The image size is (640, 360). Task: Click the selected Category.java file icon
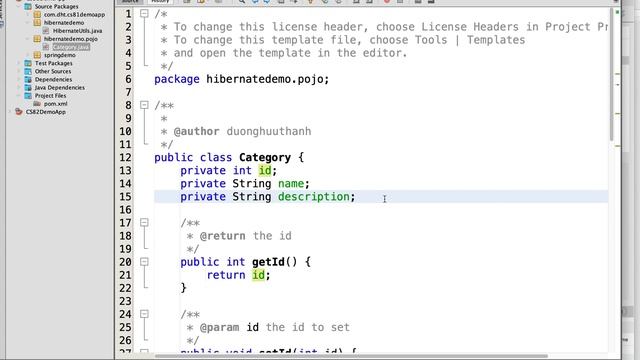(x=46, y=47)
